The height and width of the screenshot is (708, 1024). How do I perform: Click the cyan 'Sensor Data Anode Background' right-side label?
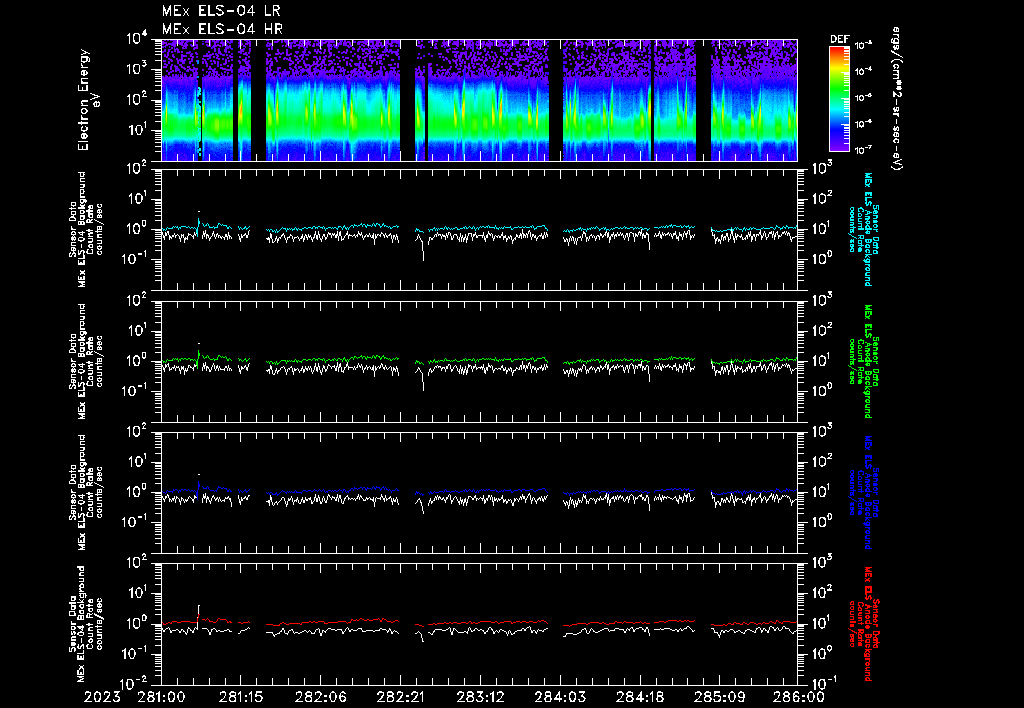pyautogui.click(x=864, y=229)
